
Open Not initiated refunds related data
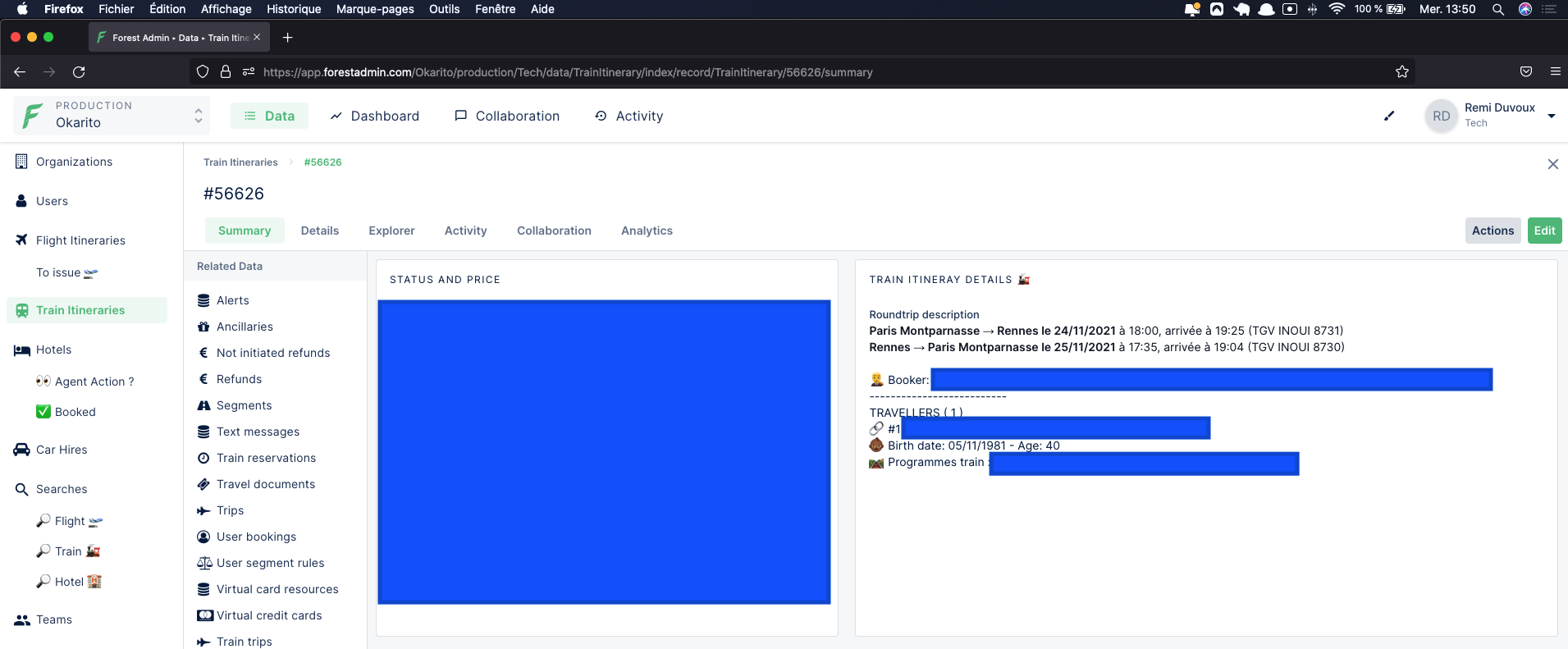pyautogui.click(x=273, y=353)
